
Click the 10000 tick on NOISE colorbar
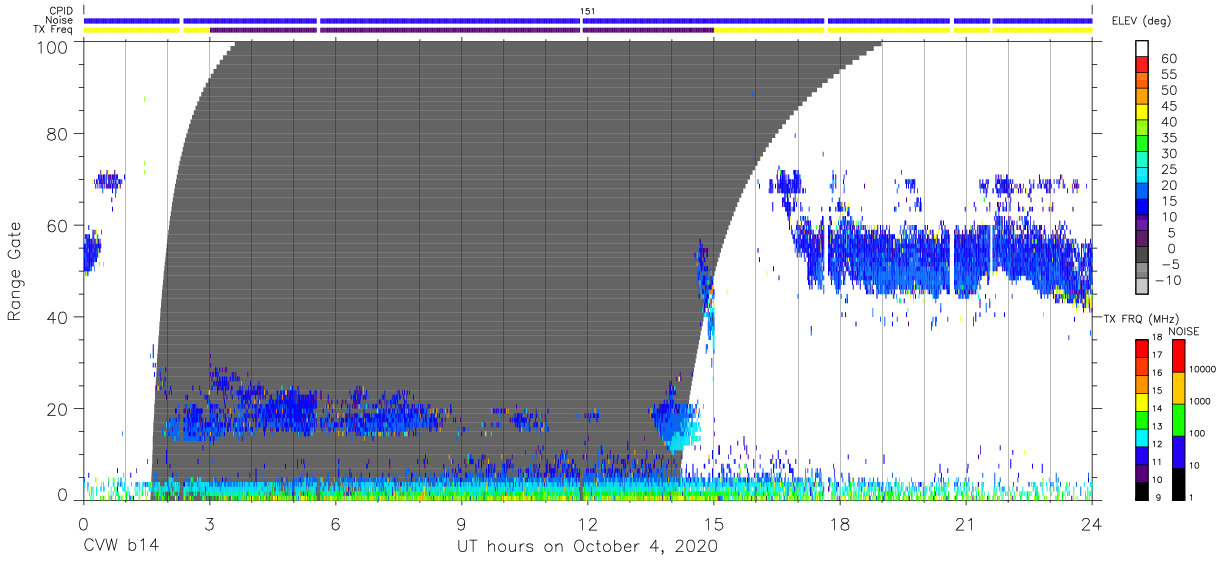[x=1205, y=369]
